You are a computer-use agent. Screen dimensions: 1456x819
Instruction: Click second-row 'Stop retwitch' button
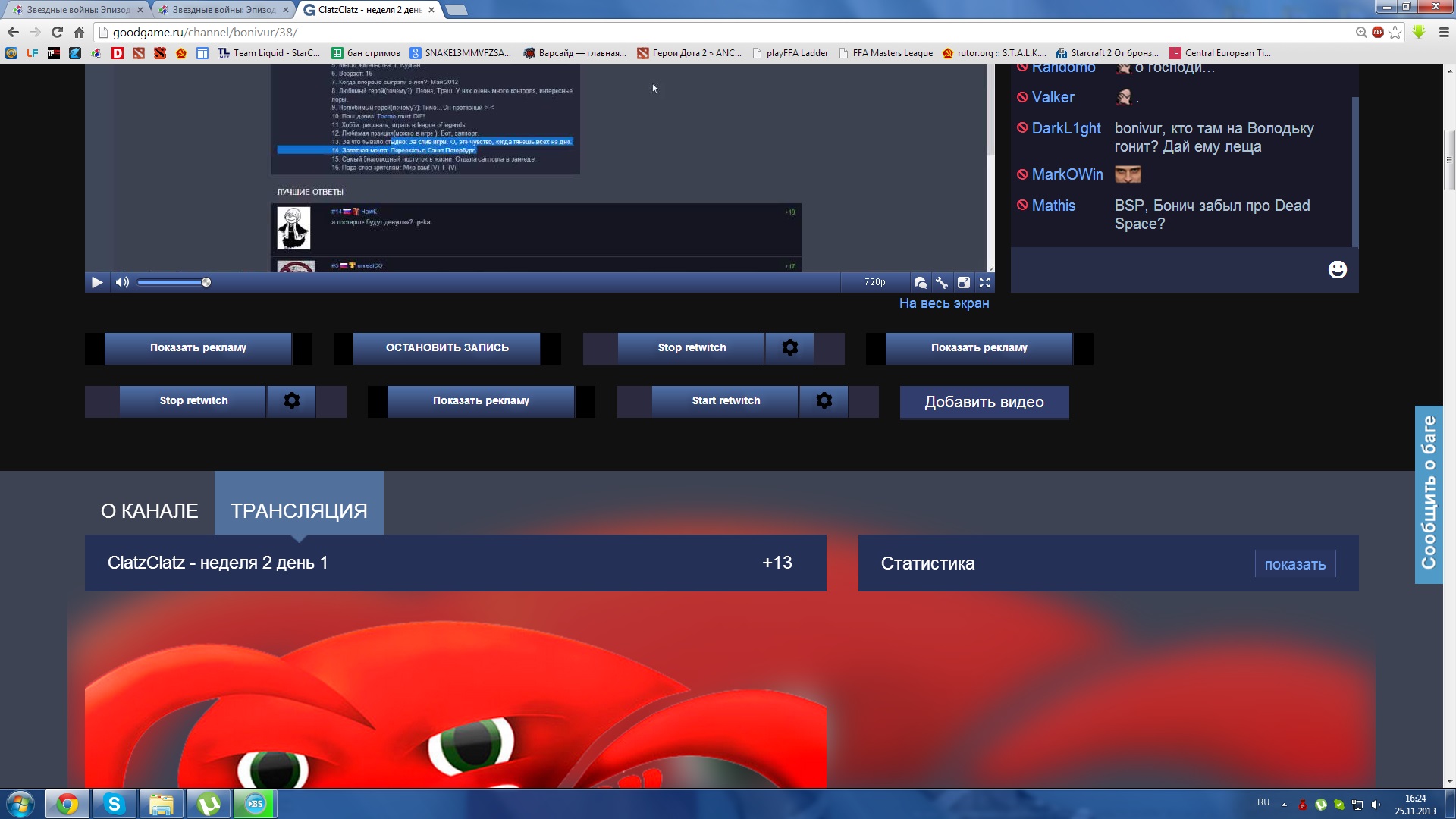click(x=193, y=401)
